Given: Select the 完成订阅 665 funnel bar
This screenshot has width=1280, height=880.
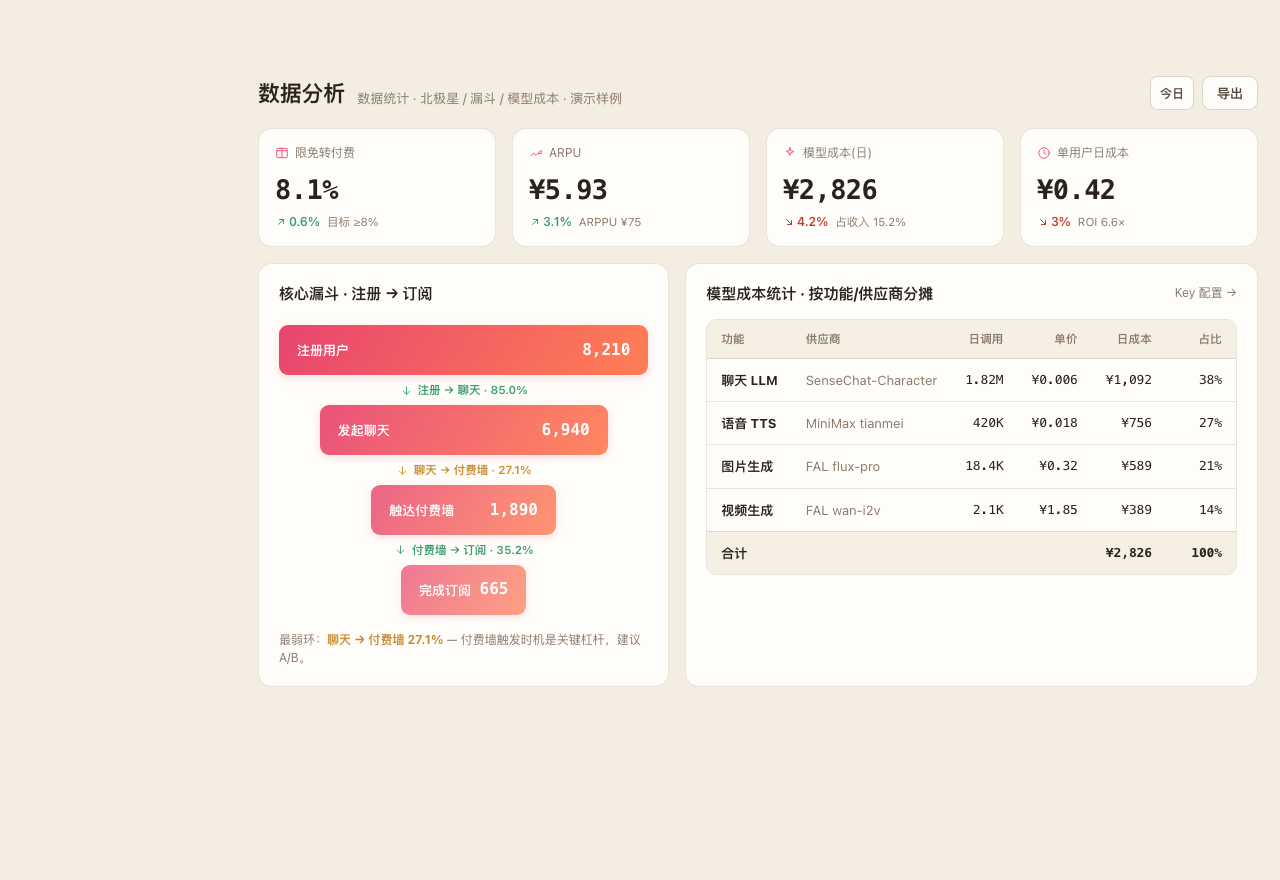Looking at the screenshot, I should tap(463, 590).
